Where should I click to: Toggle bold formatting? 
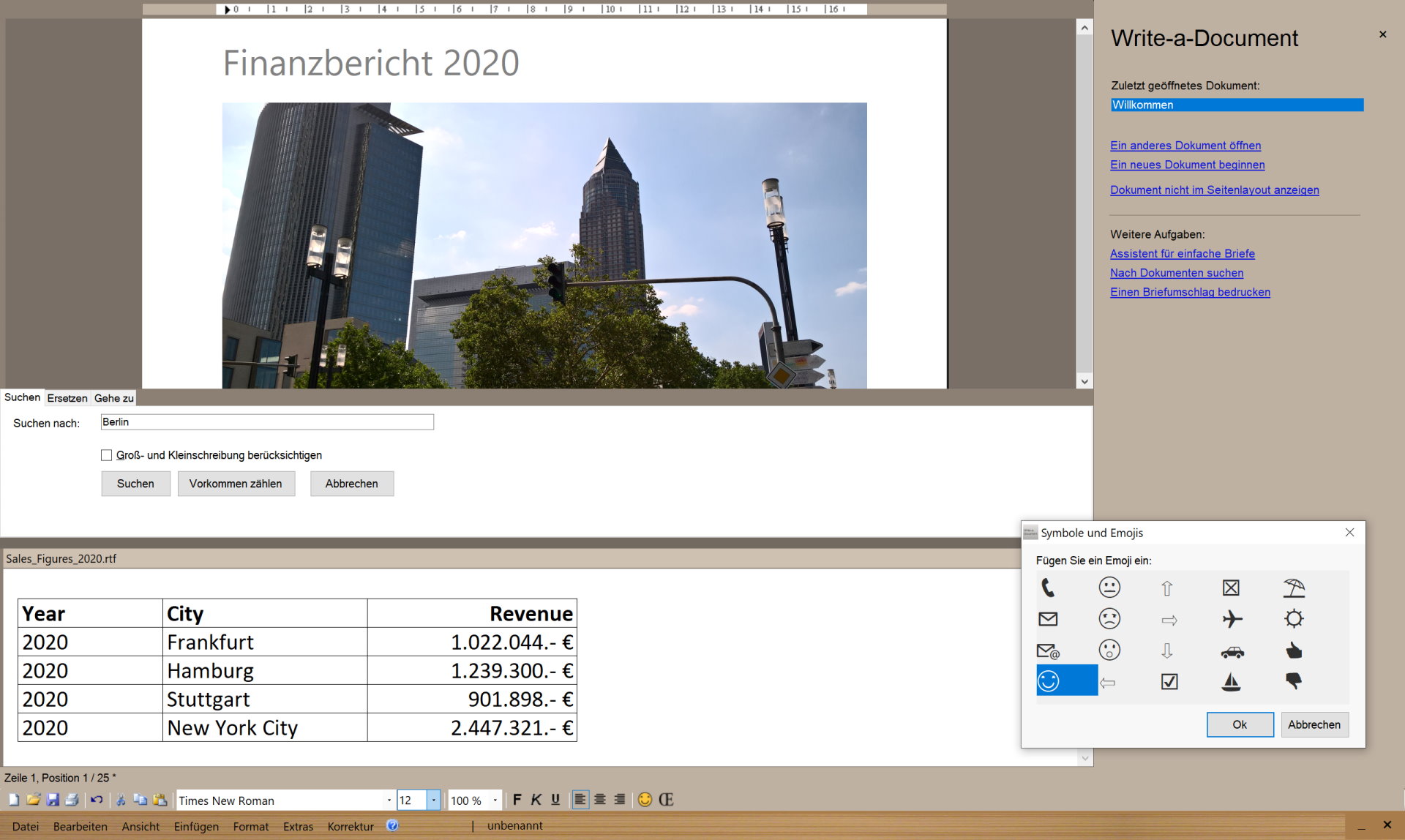[517, 799]
